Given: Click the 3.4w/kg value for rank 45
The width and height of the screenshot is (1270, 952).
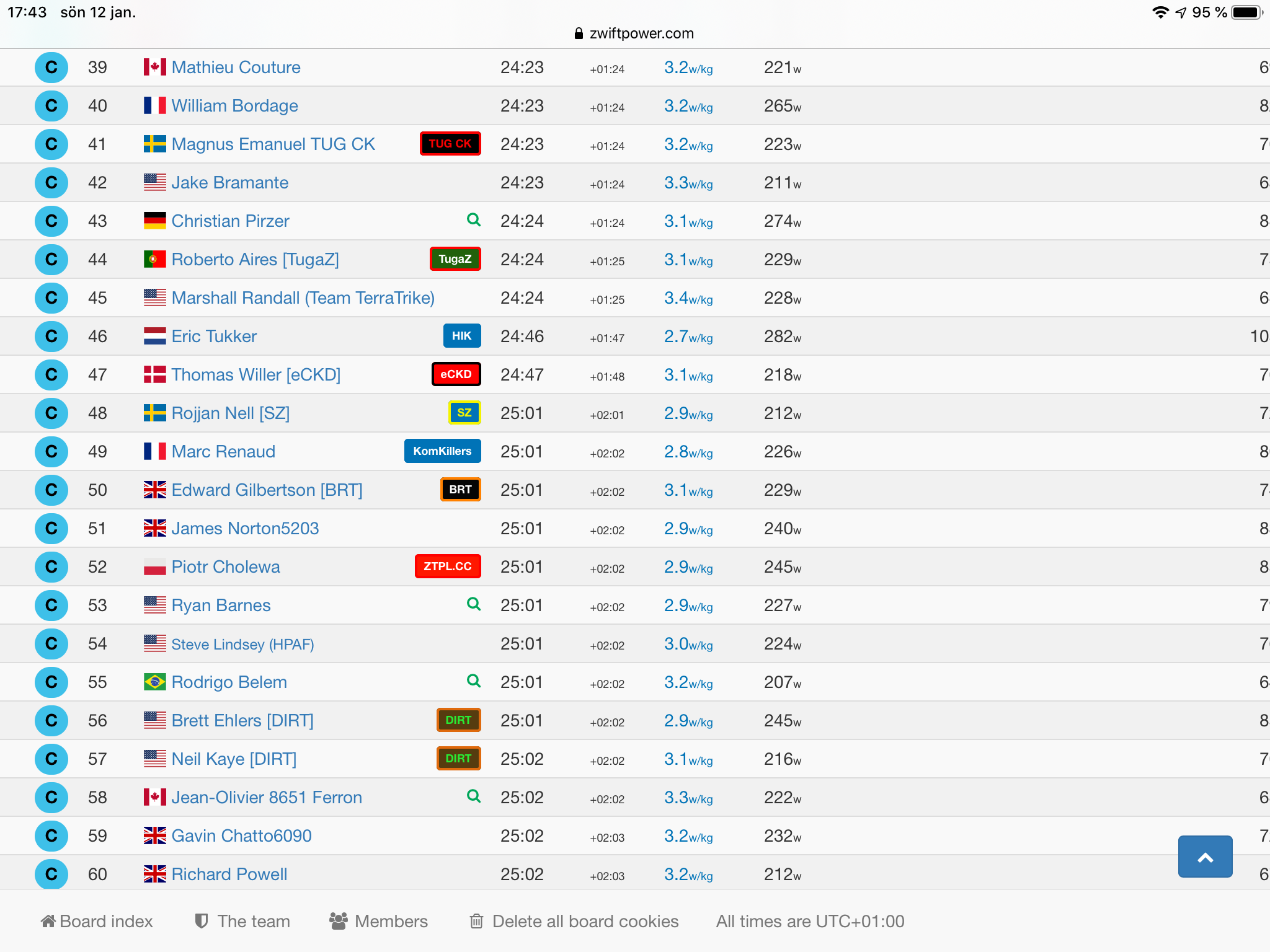Looking at the screenshot, I should pos(688,298).
